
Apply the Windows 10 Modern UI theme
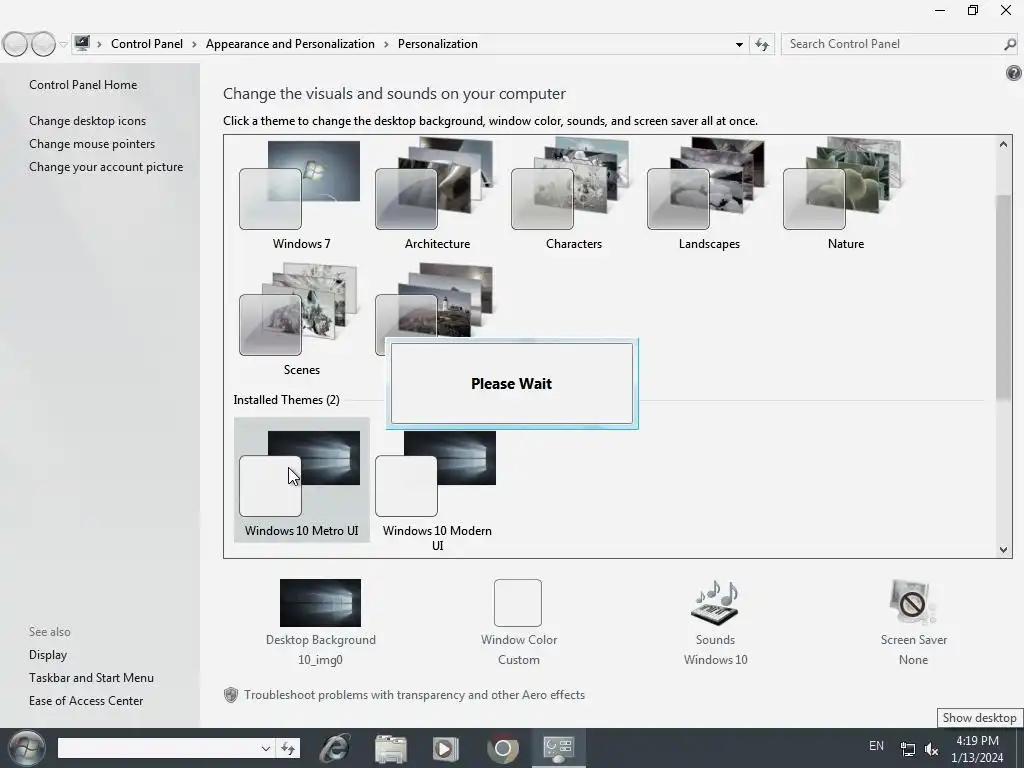click(x=437, y=490)
